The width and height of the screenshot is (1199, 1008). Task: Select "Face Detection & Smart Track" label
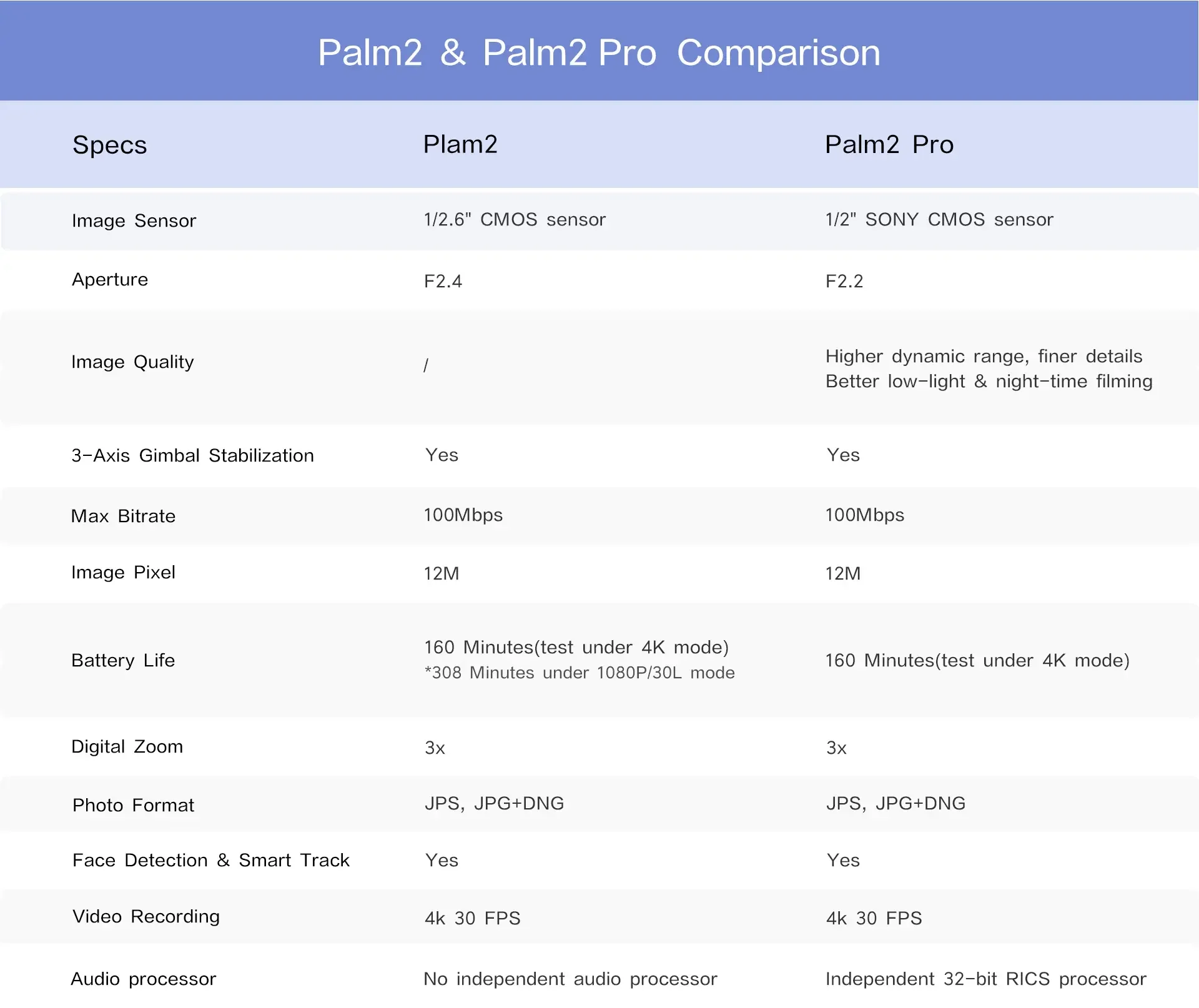(x=210, y=860)
